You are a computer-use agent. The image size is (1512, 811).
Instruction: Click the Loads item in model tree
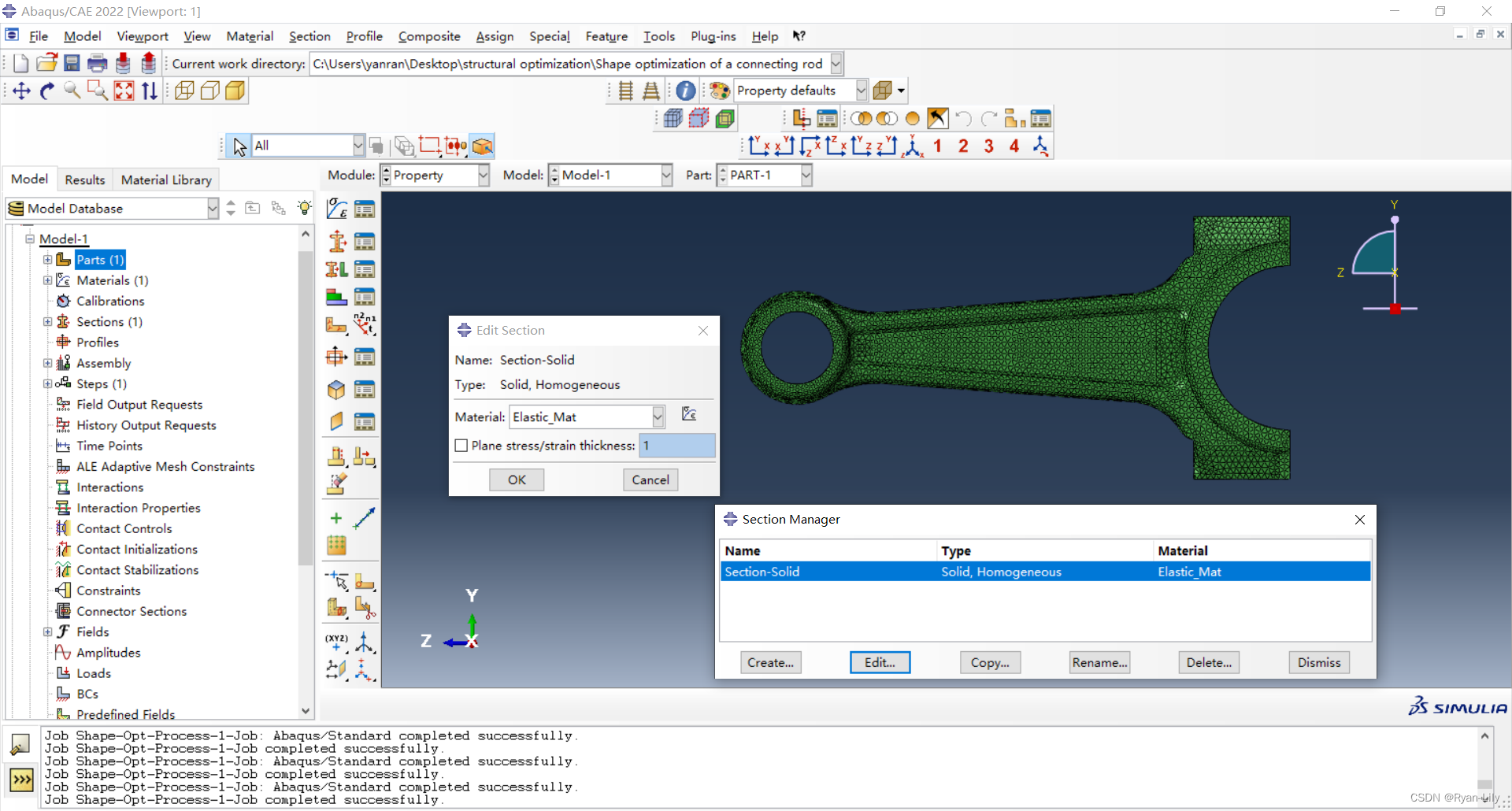point(94,673)
